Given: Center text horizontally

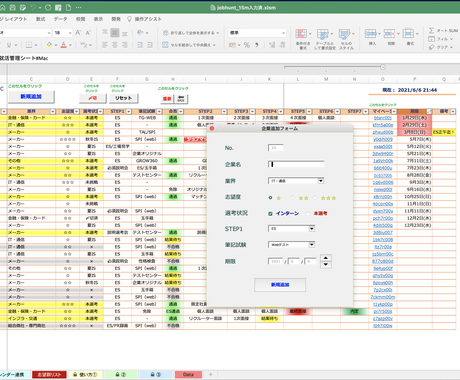Looking at the screenshot, I should pyautogui.click(x=115, y=45).
